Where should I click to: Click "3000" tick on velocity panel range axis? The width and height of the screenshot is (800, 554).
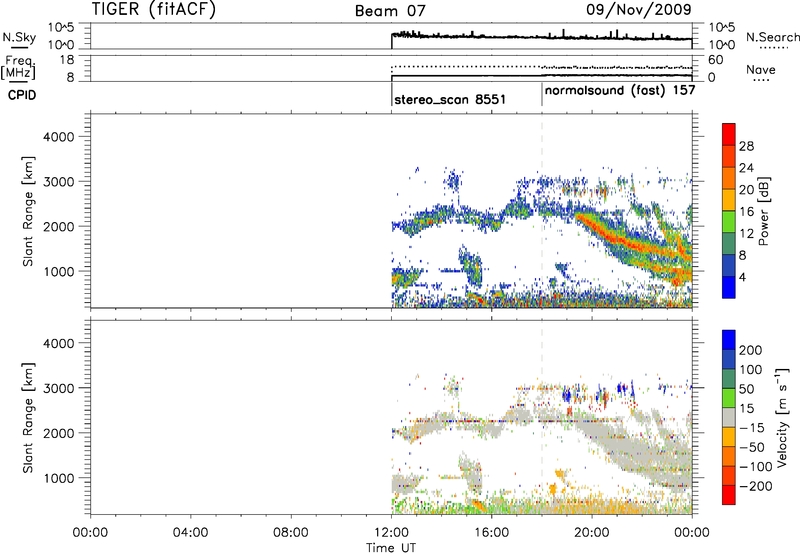tap(59, 388)
